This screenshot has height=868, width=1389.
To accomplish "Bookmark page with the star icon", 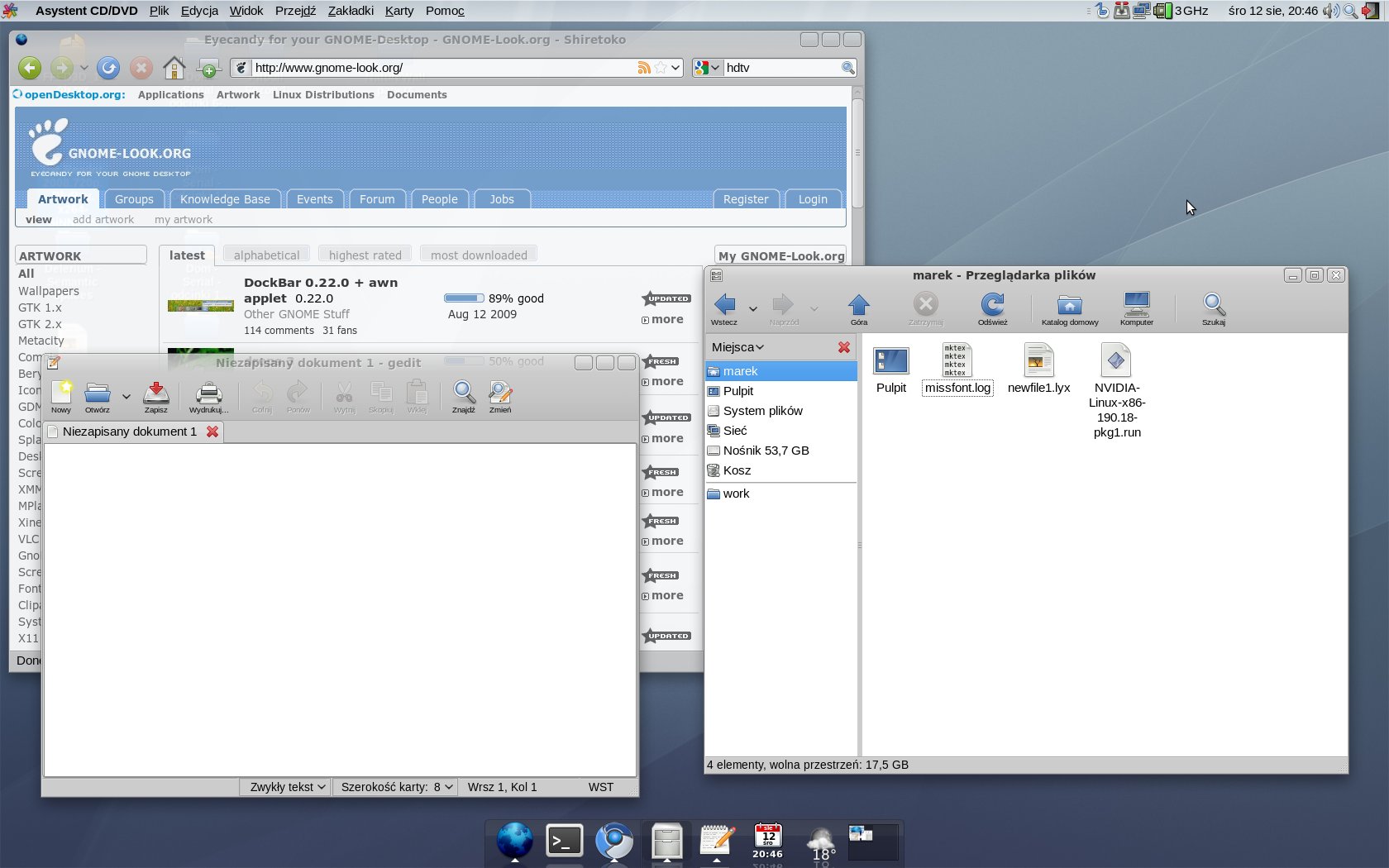I will coord(661,68).
